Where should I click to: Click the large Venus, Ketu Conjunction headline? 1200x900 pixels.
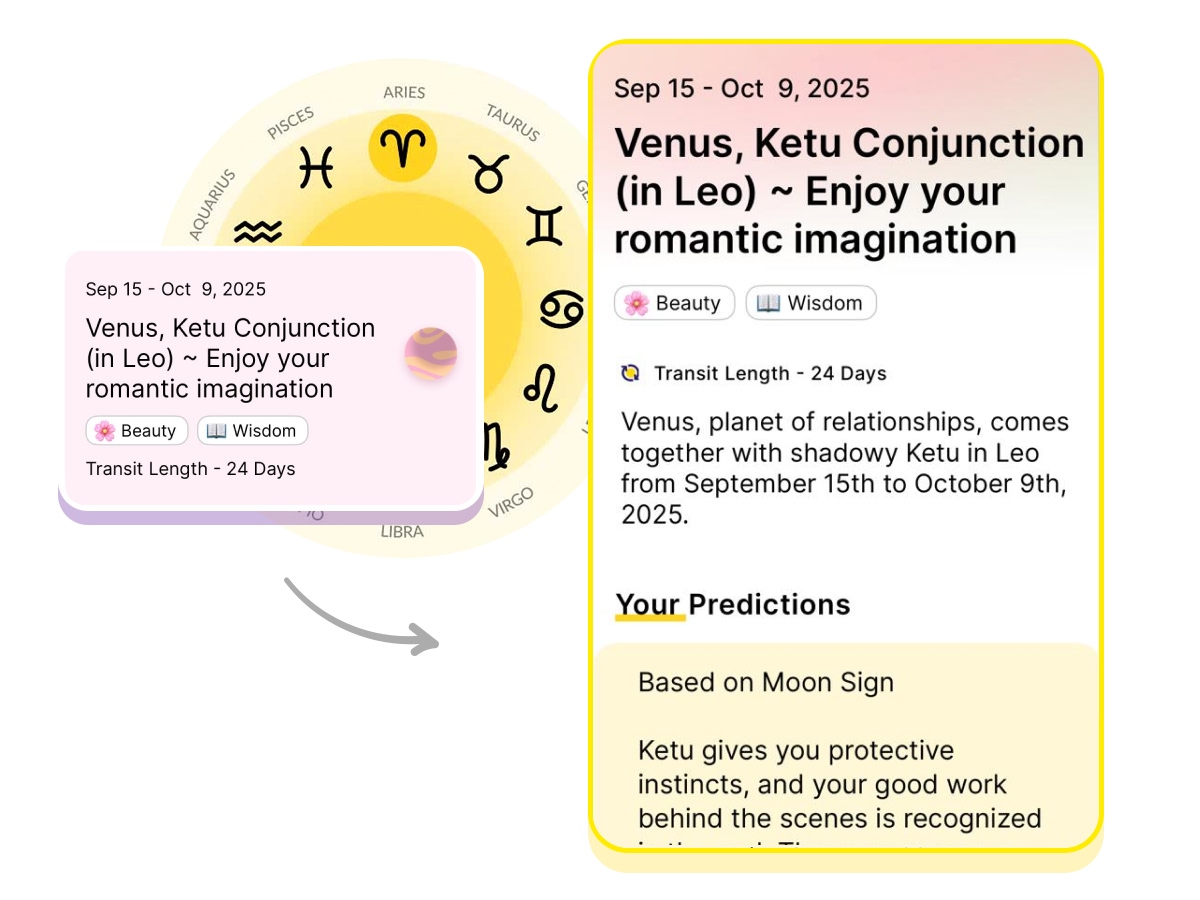pos(848,191)
